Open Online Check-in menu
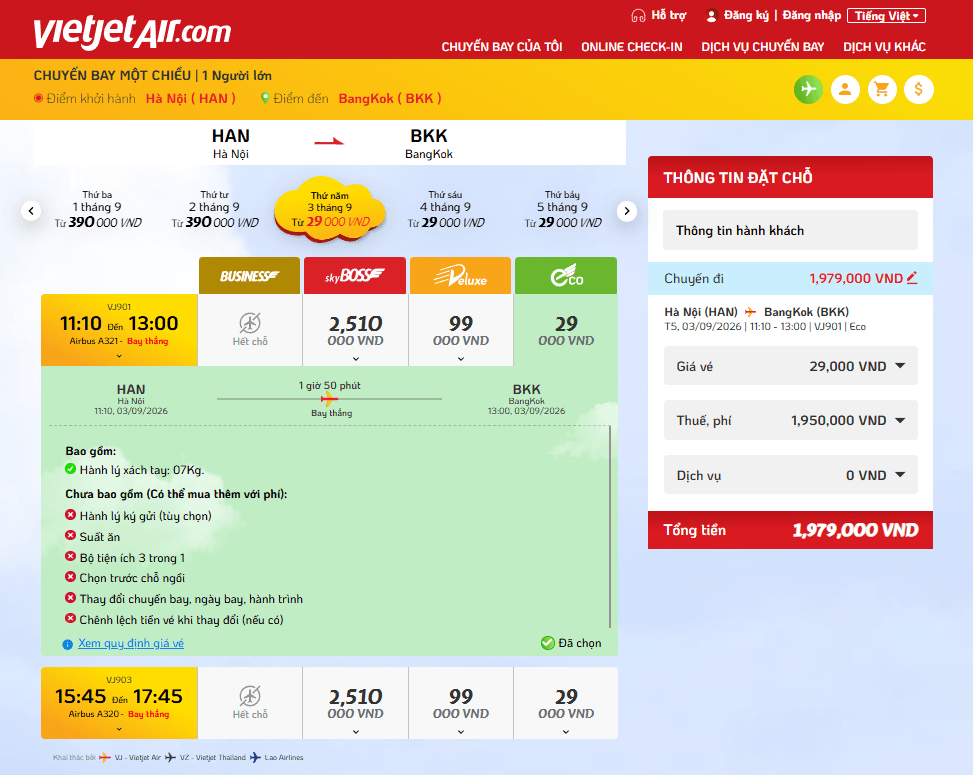 (632, 47)
